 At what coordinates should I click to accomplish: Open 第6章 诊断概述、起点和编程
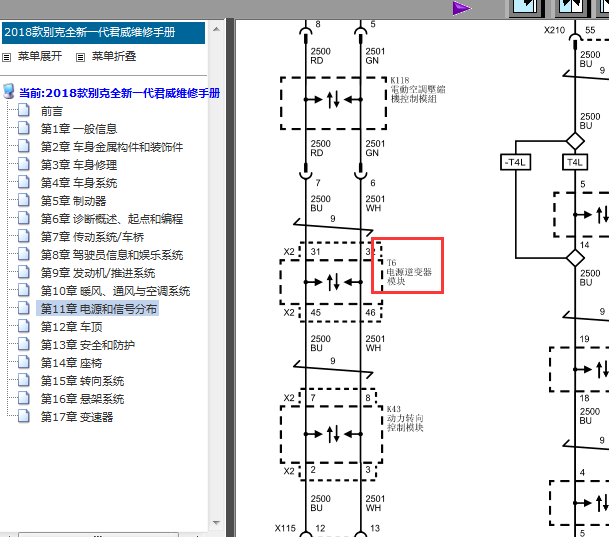click(x=112, y=219)
